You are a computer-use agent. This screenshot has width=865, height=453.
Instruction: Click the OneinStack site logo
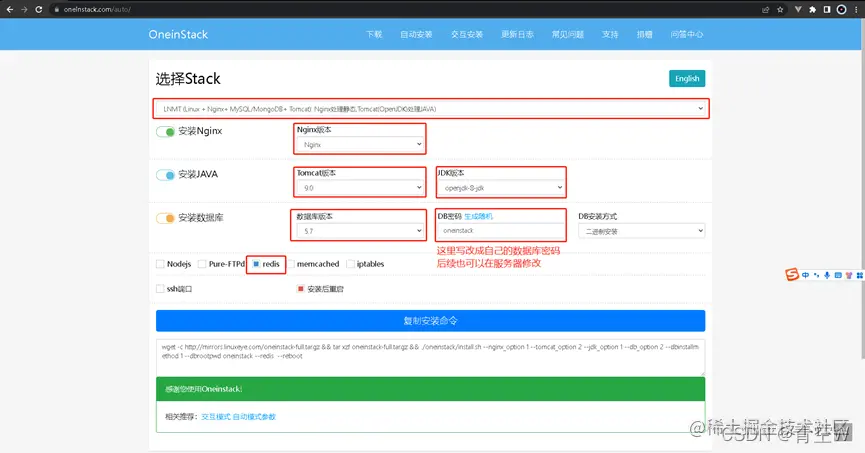pos(178,34)
